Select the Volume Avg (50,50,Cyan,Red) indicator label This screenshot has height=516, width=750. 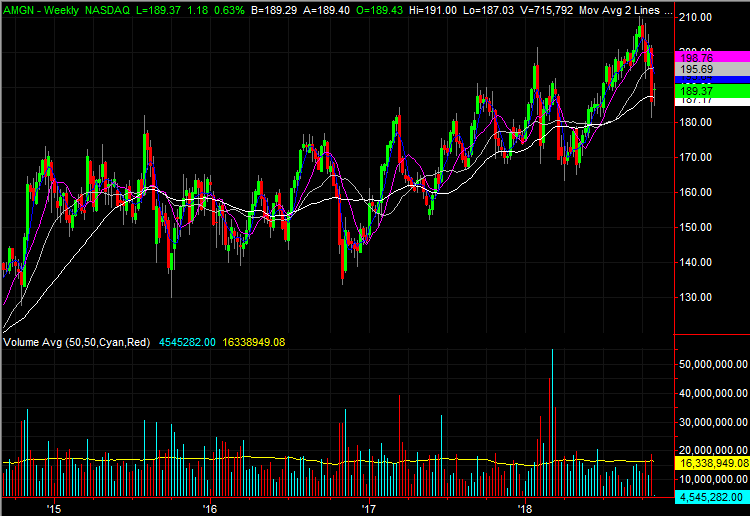[x=76, y=342]
